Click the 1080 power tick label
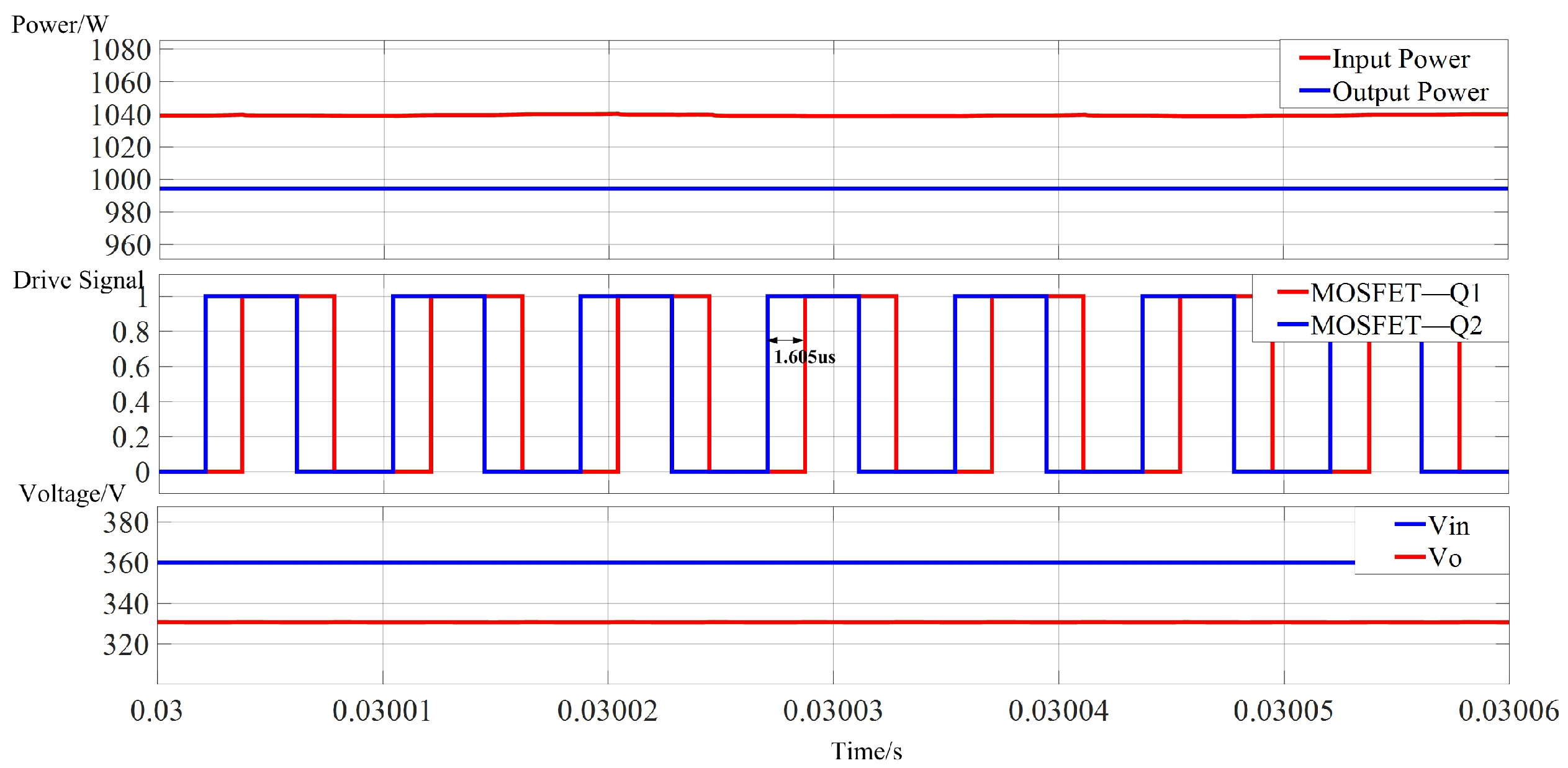The image size is (1568, 768). coord(121,50)
